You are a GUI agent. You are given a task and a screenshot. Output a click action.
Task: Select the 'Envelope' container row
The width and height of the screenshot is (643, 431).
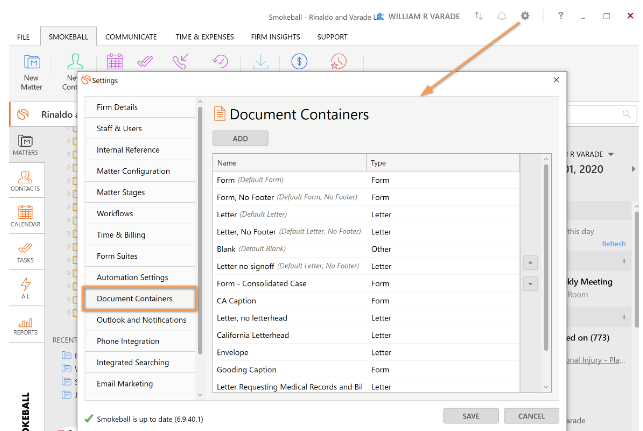coord(366,352)
